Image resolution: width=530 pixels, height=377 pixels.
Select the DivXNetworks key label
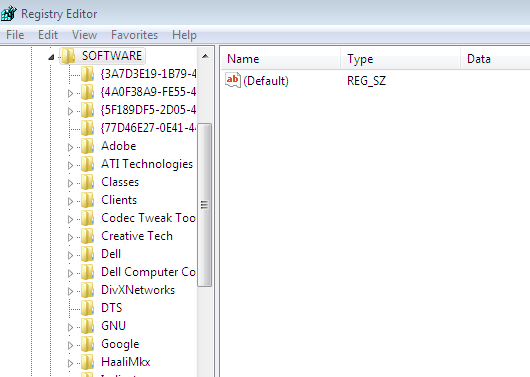[x=138, y=290]
